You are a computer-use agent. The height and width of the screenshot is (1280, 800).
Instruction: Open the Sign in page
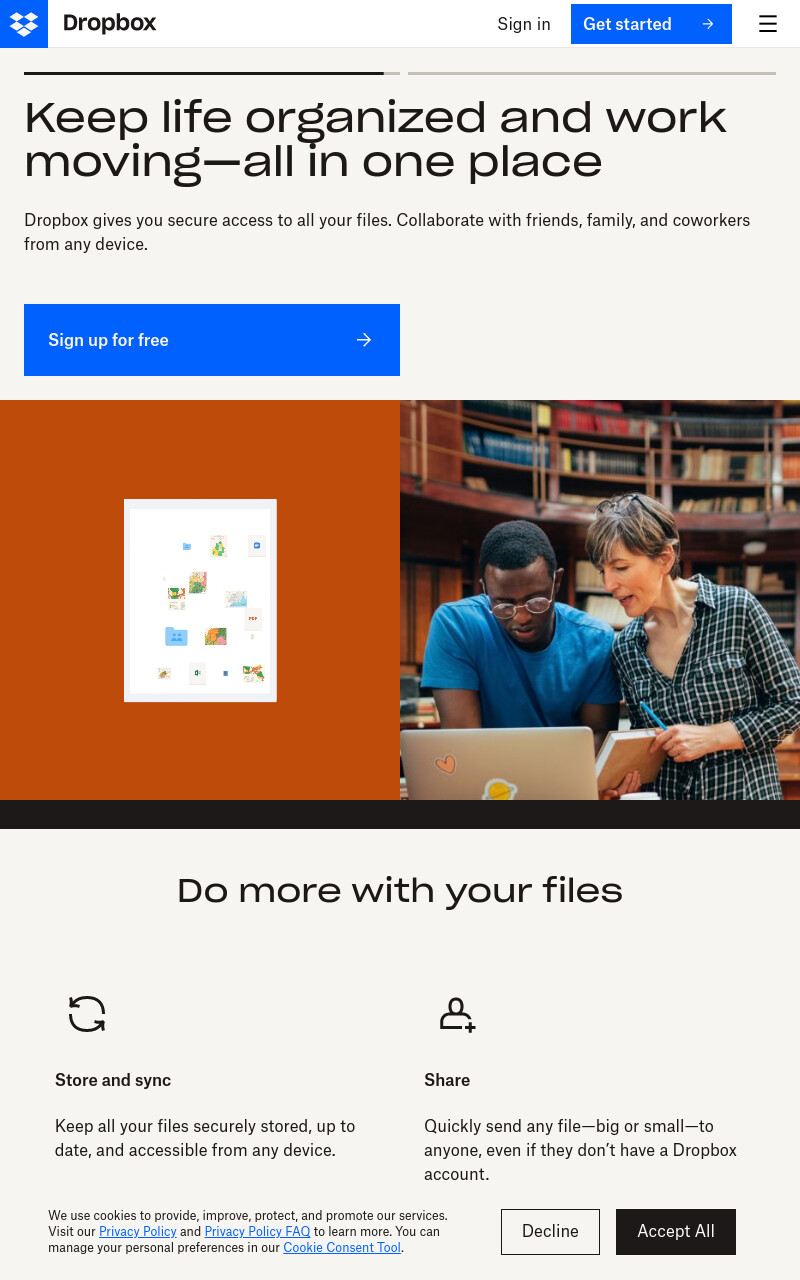(x=524, y=24)
